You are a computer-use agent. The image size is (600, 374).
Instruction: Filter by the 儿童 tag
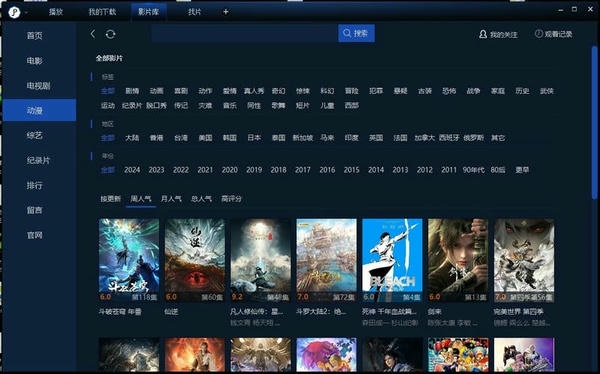click(327, 105)
